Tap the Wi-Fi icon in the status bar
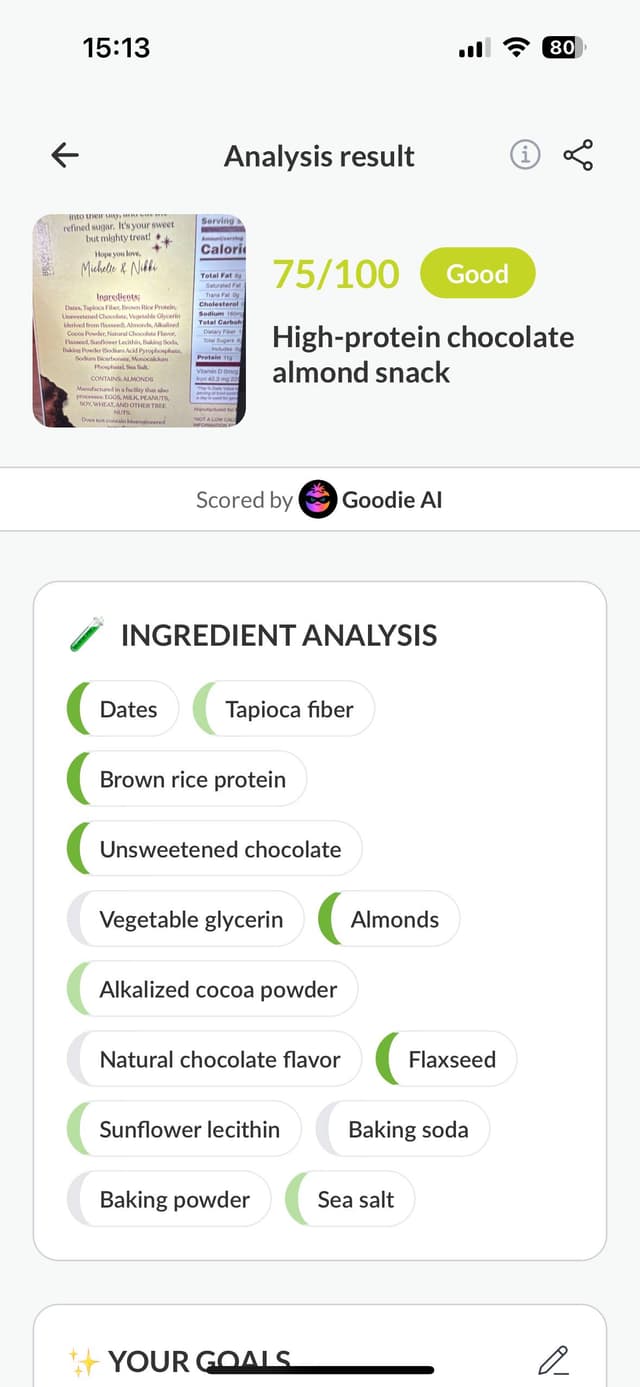The image size is (640, 1387). click(x=515, y=48)
